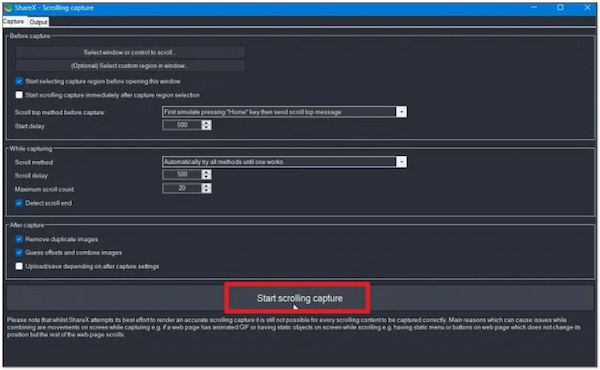Click the Maximum scroll count label
The image size is (600, 370).
(x=44, y=189)
